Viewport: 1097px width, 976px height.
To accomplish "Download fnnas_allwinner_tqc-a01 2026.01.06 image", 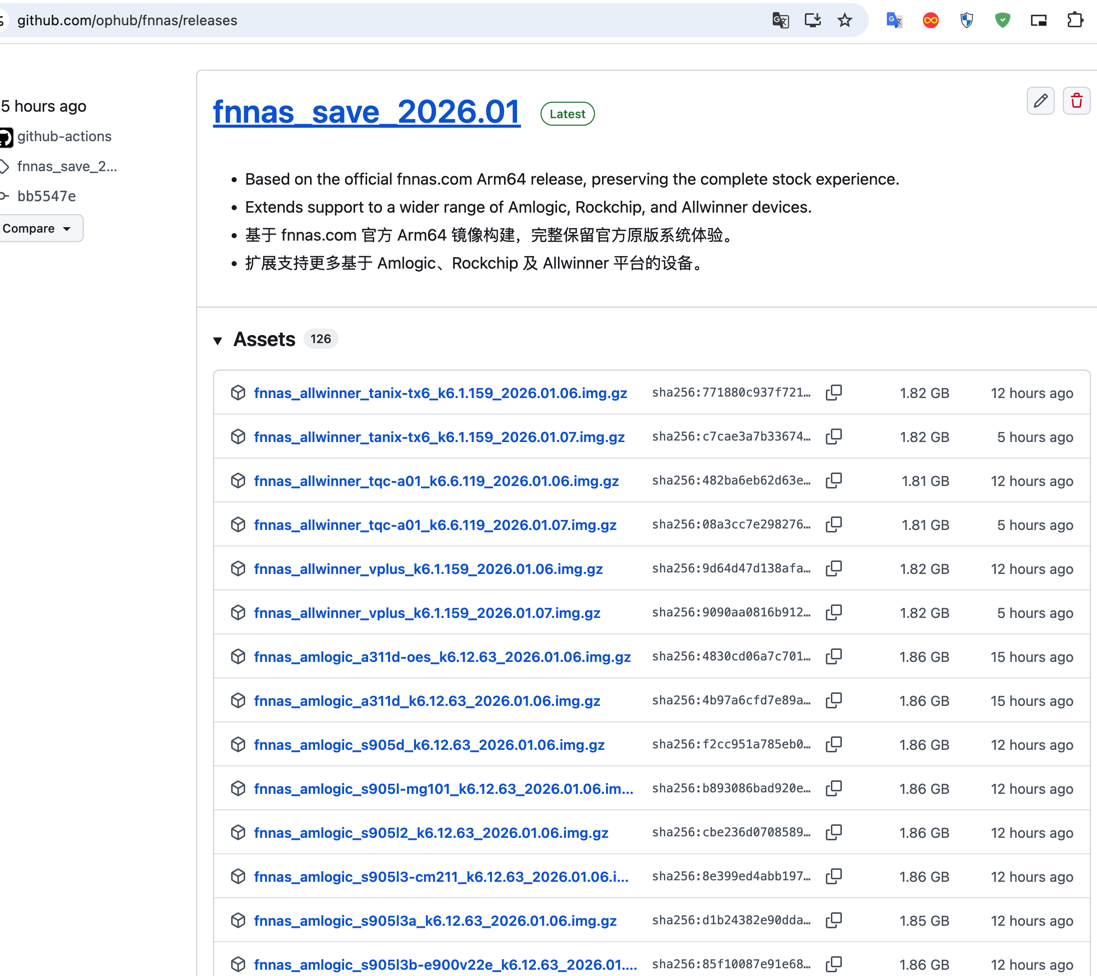I will click(x=436, y=481).
